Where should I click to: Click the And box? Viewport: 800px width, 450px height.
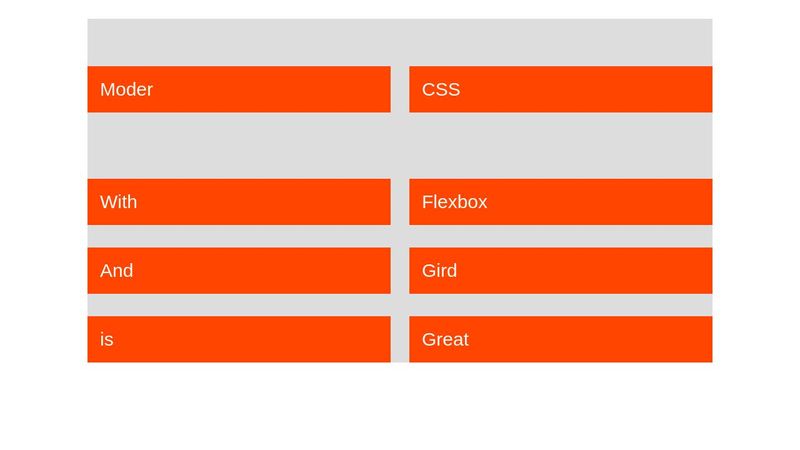tap(239, 270)
